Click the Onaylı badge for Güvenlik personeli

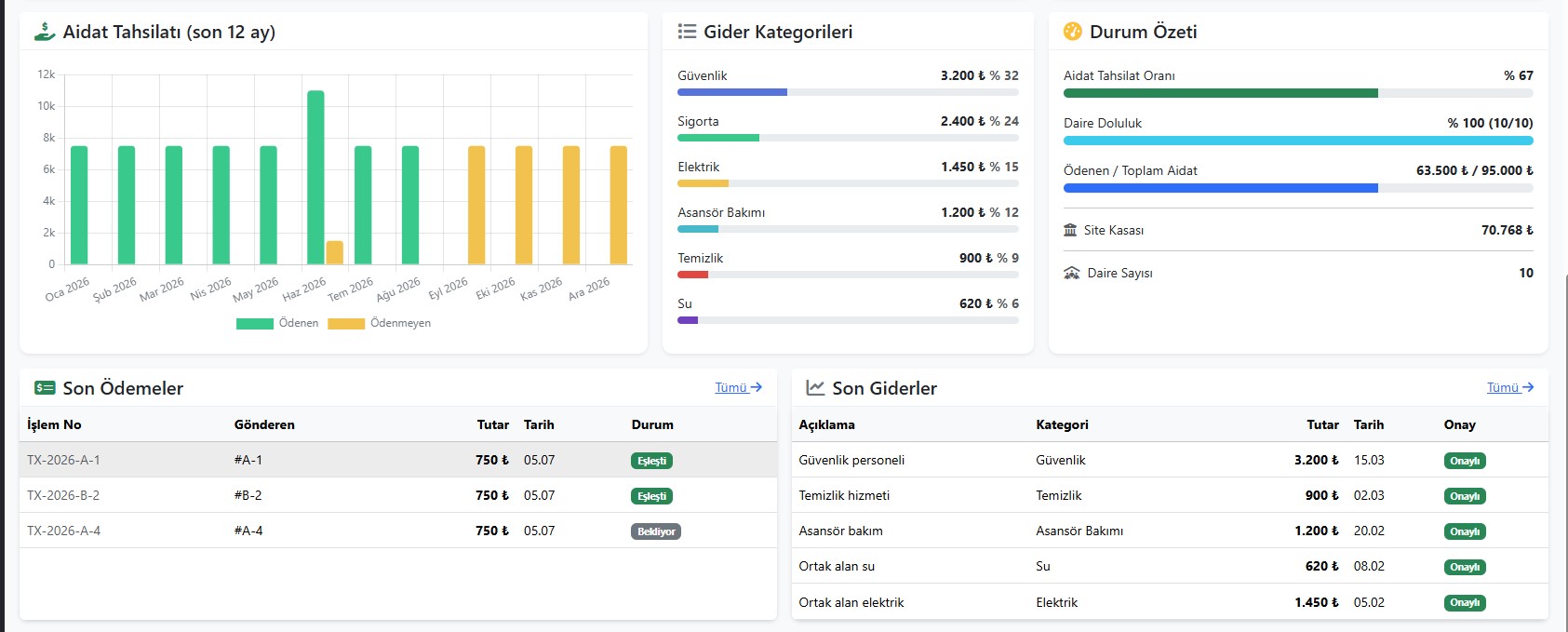coord(1465,461)
